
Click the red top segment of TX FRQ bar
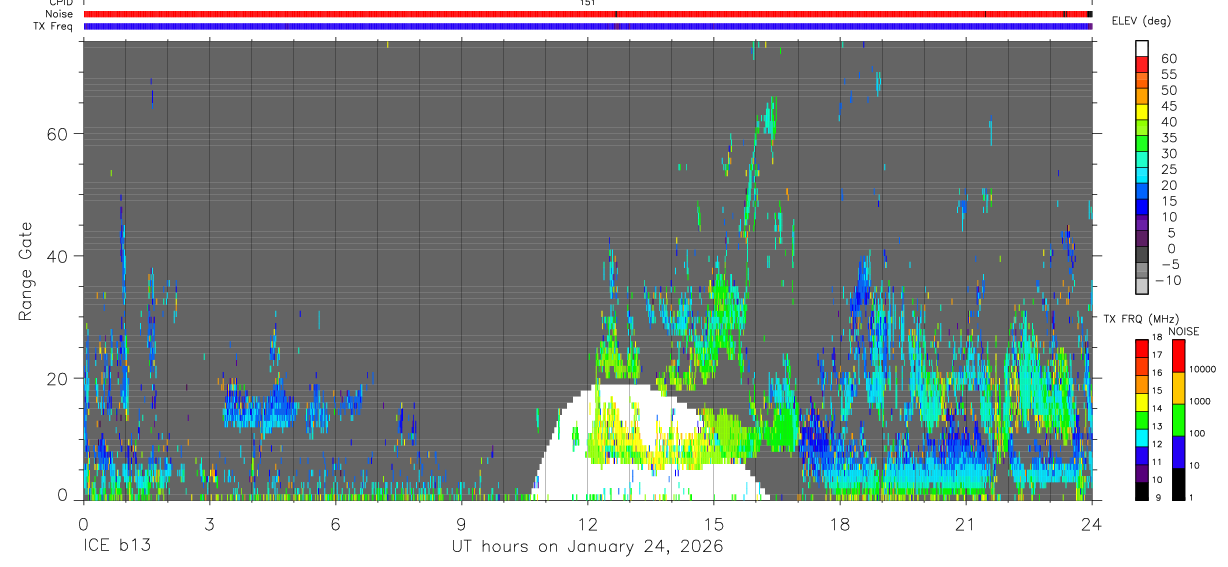tap(1142, 347)
